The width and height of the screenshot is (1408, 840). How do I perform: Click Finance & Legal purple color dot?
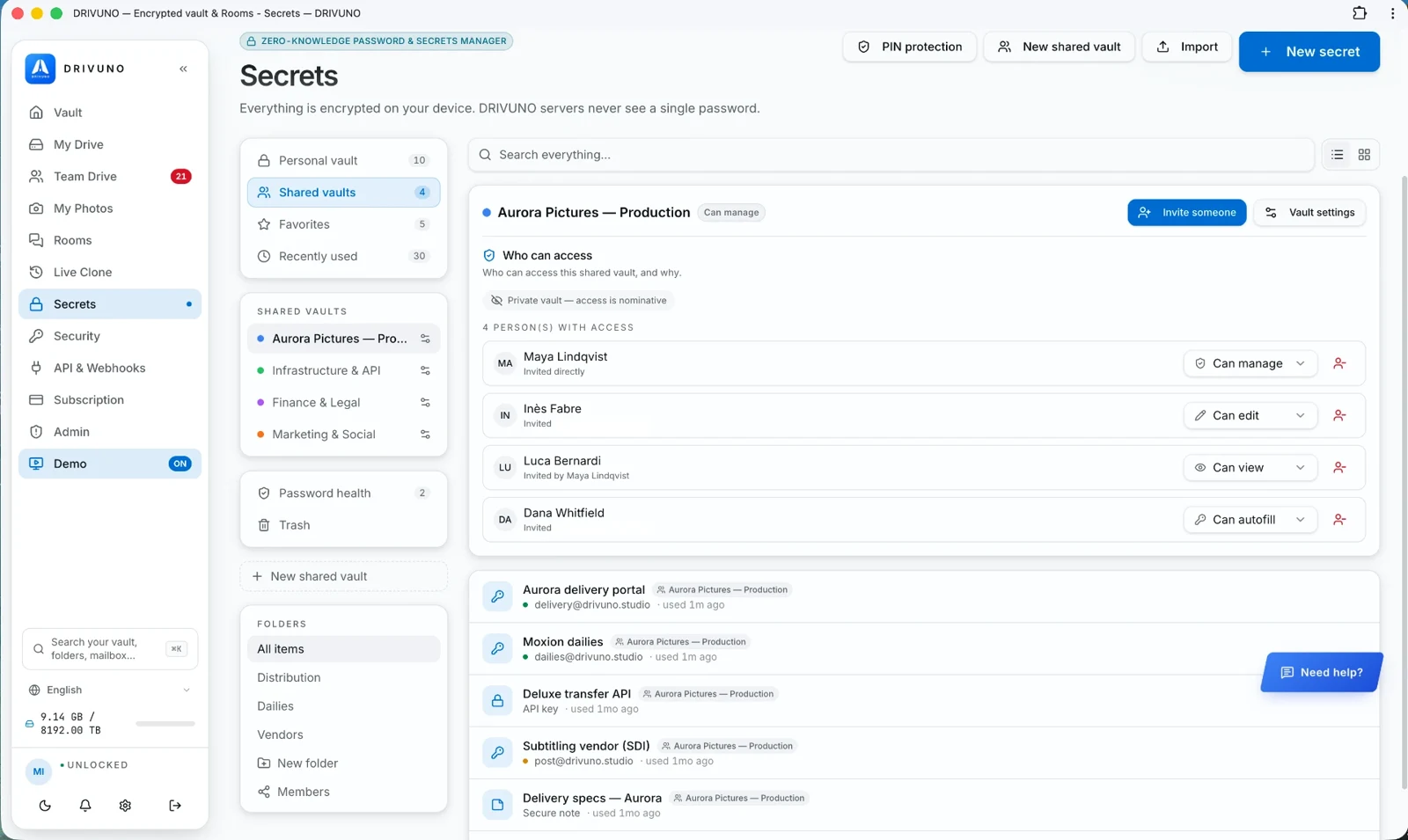(260, 403)
